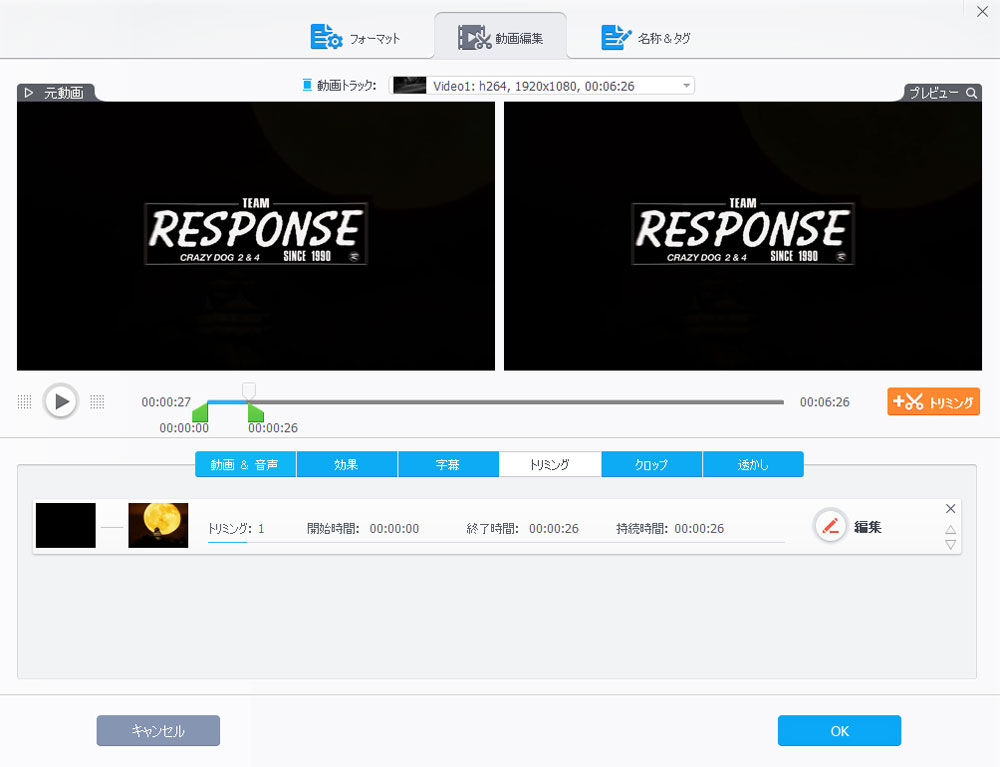Click the キャンセル button
Image resolution: width=1000 pixels, height=767 pixels.
pyautogui.click(x=158, y=731)
